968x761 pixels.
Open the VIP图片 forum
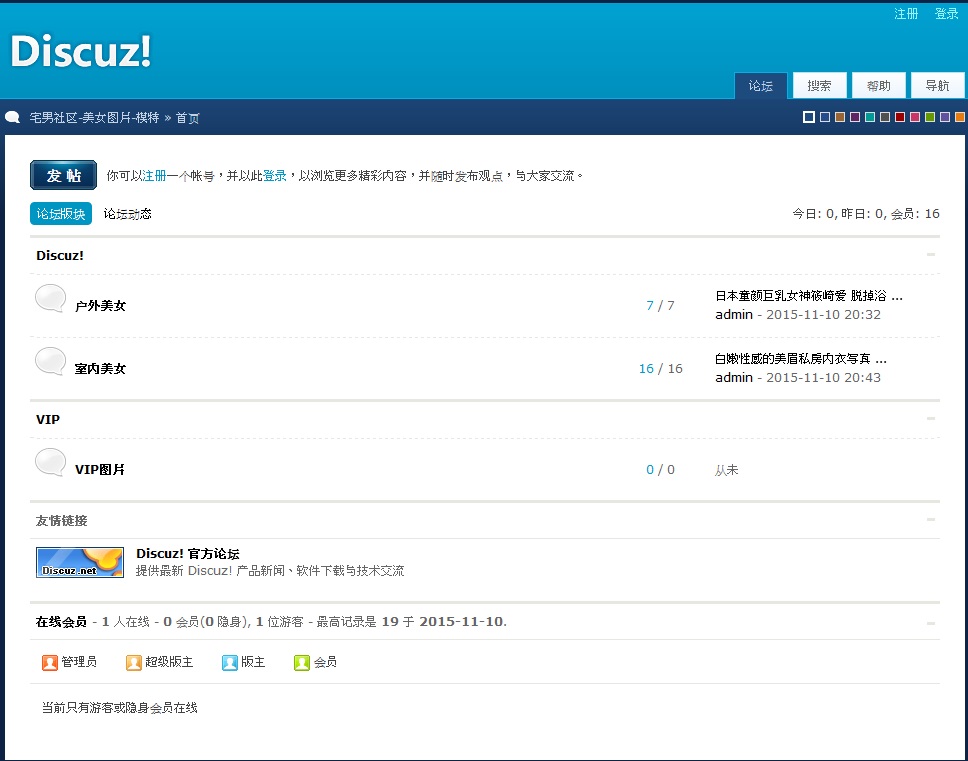point(99,470)
